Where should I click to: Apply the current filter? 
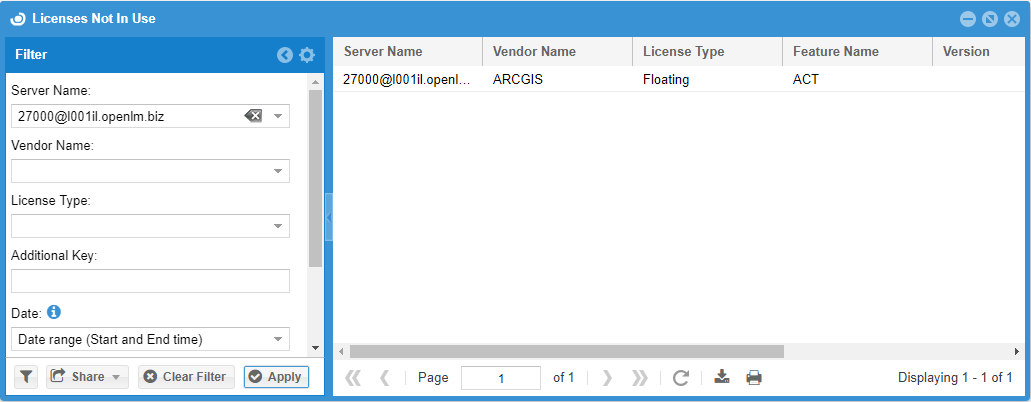pyautogui.click(x=276, y=377)
